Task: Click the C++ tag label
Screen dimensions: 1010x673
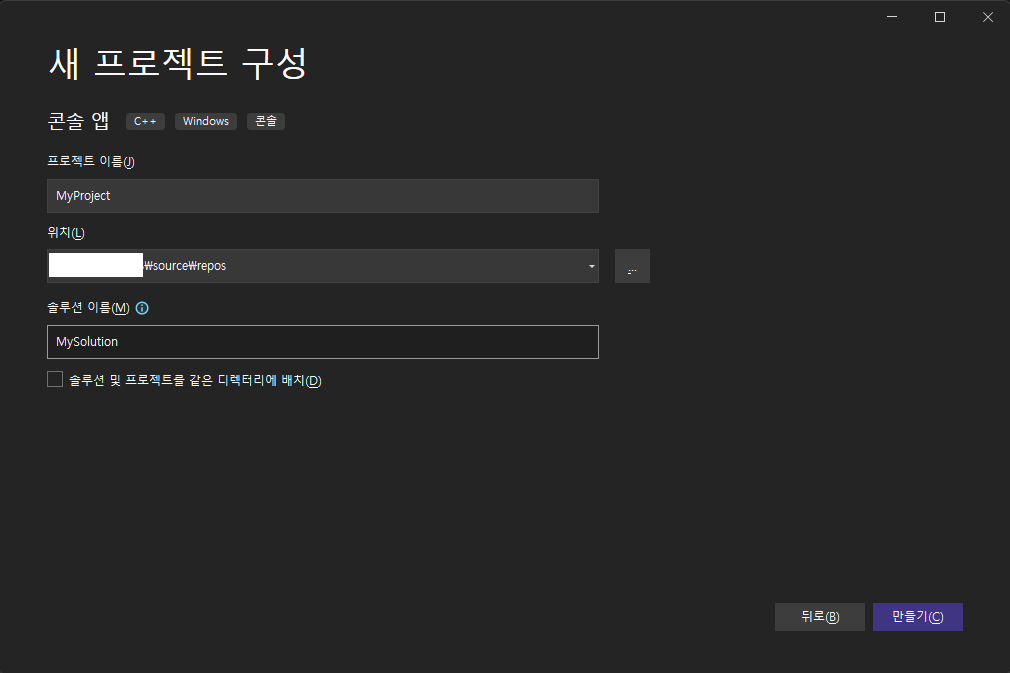Action: pos(145,121)
